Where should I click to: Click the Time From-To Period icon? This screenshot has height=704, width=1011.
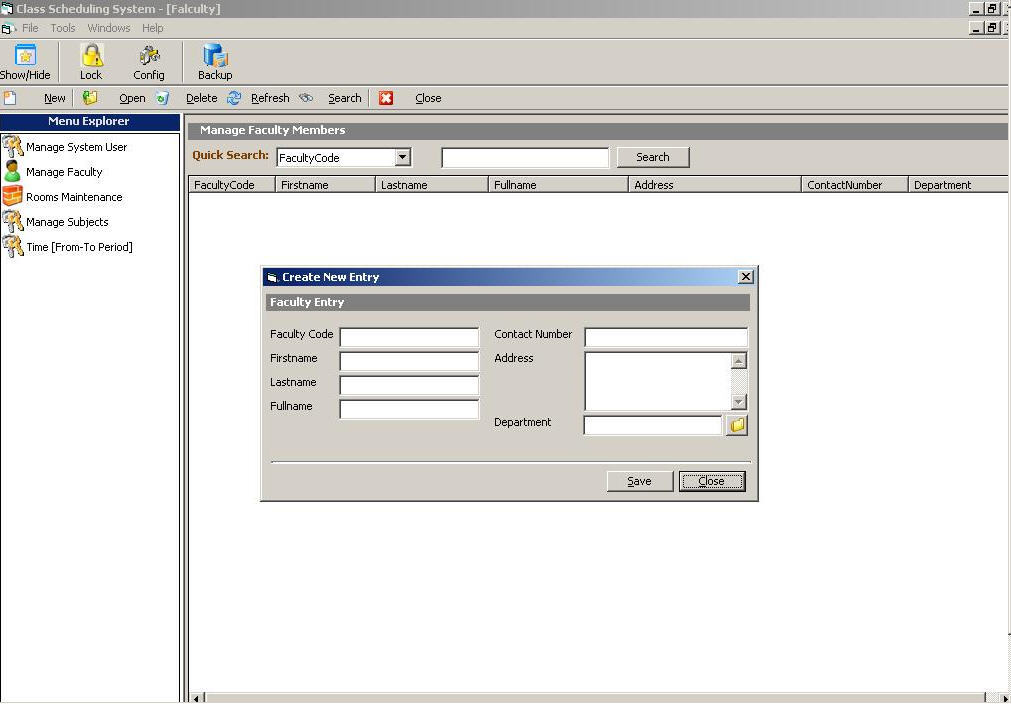pos(12,246)
